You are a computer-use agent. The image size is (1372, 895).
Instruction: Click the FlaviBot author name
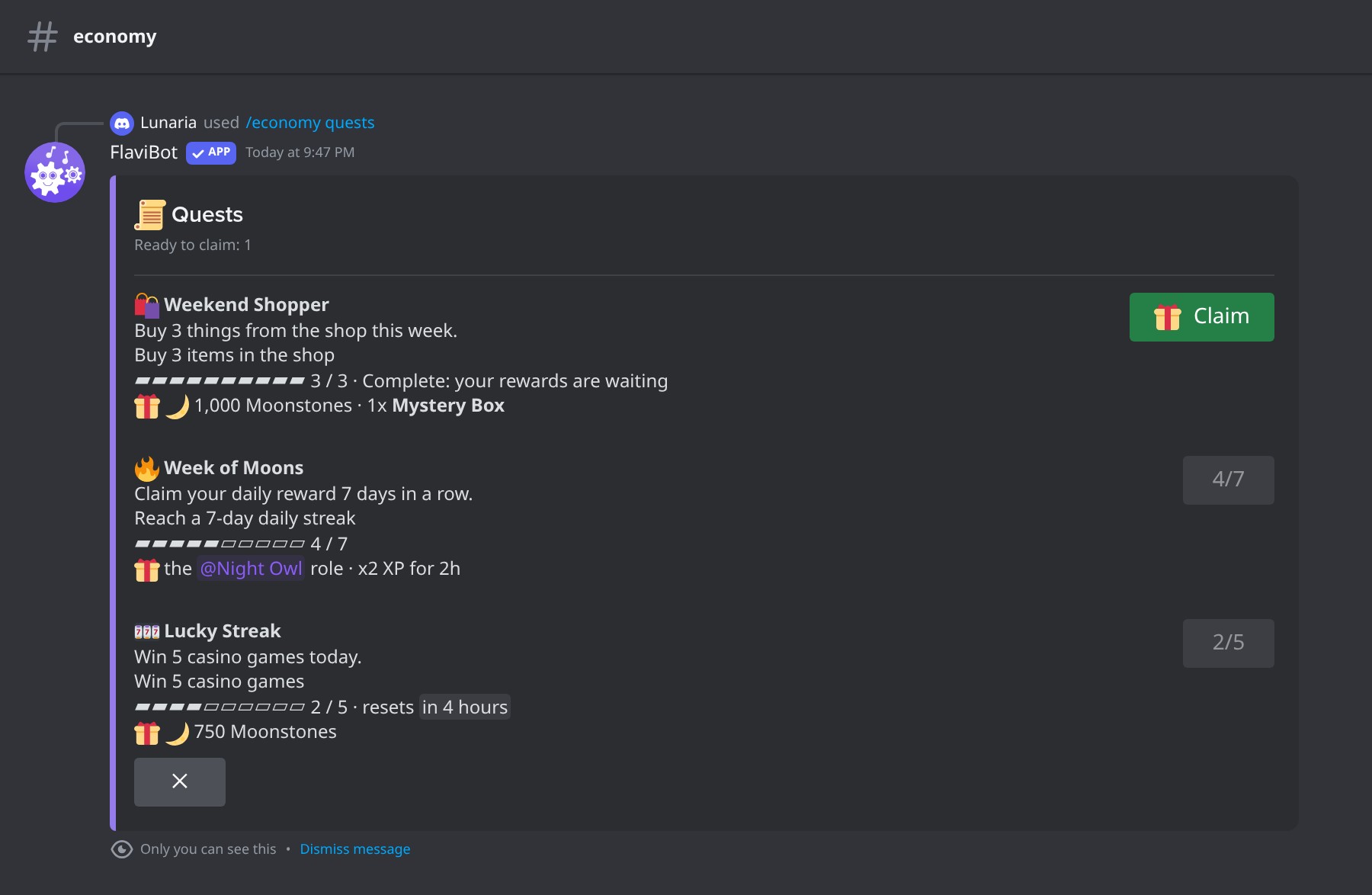pos(144,152)
